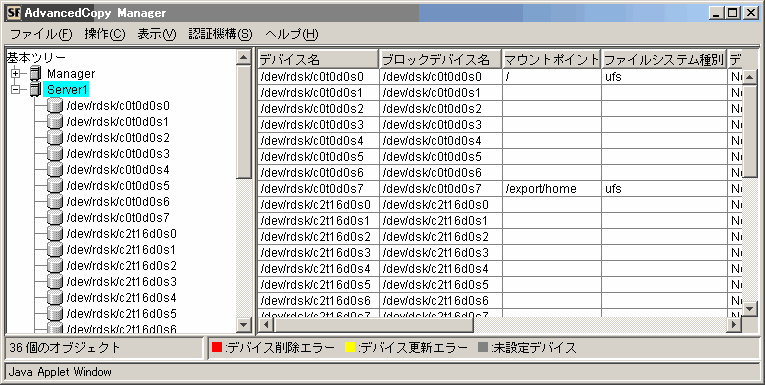Click disk icon for /dev/rdsk/c0t0d0s6 in tree

[x=55, y=203]
